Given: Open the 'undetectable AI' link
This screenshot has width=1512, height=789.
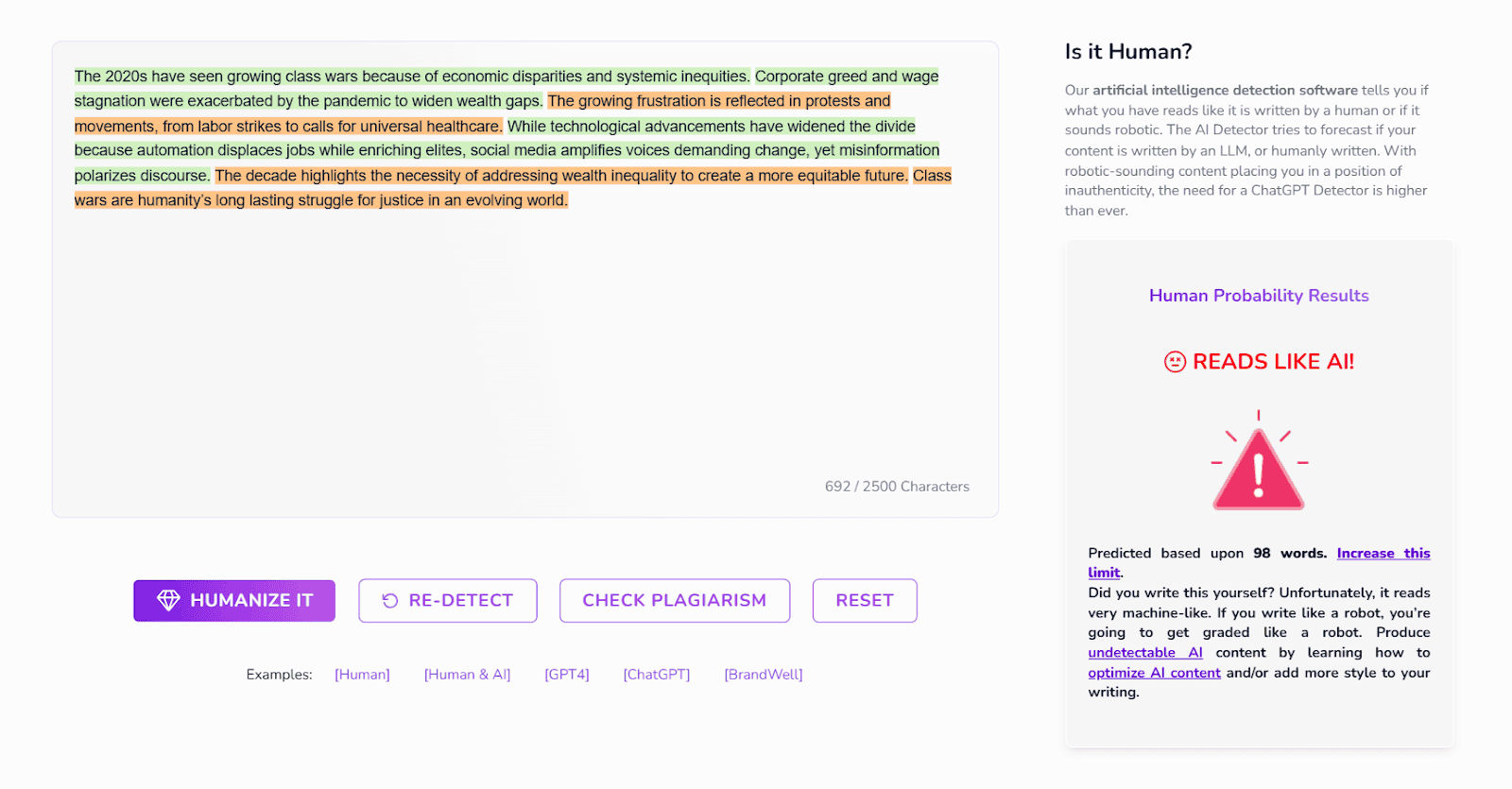Looking at the screenshot, I should click(1144, 653).
